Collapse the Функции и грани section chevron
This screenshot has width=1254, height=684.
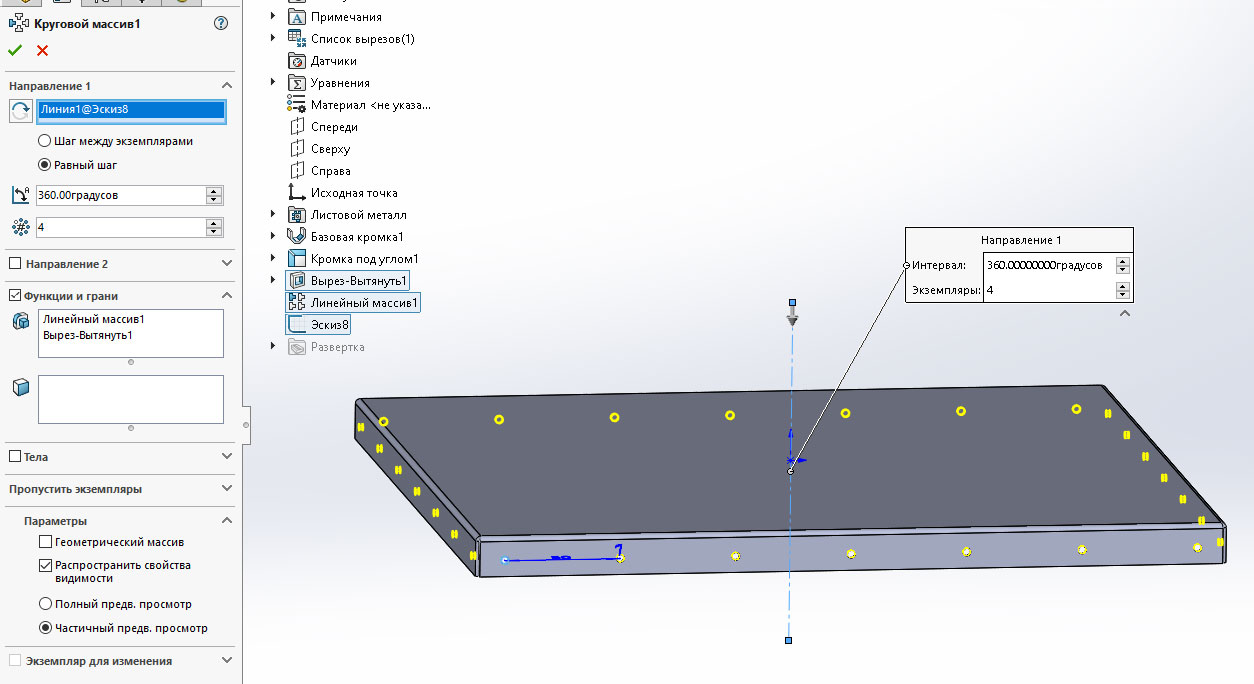[x=227, y=296]
